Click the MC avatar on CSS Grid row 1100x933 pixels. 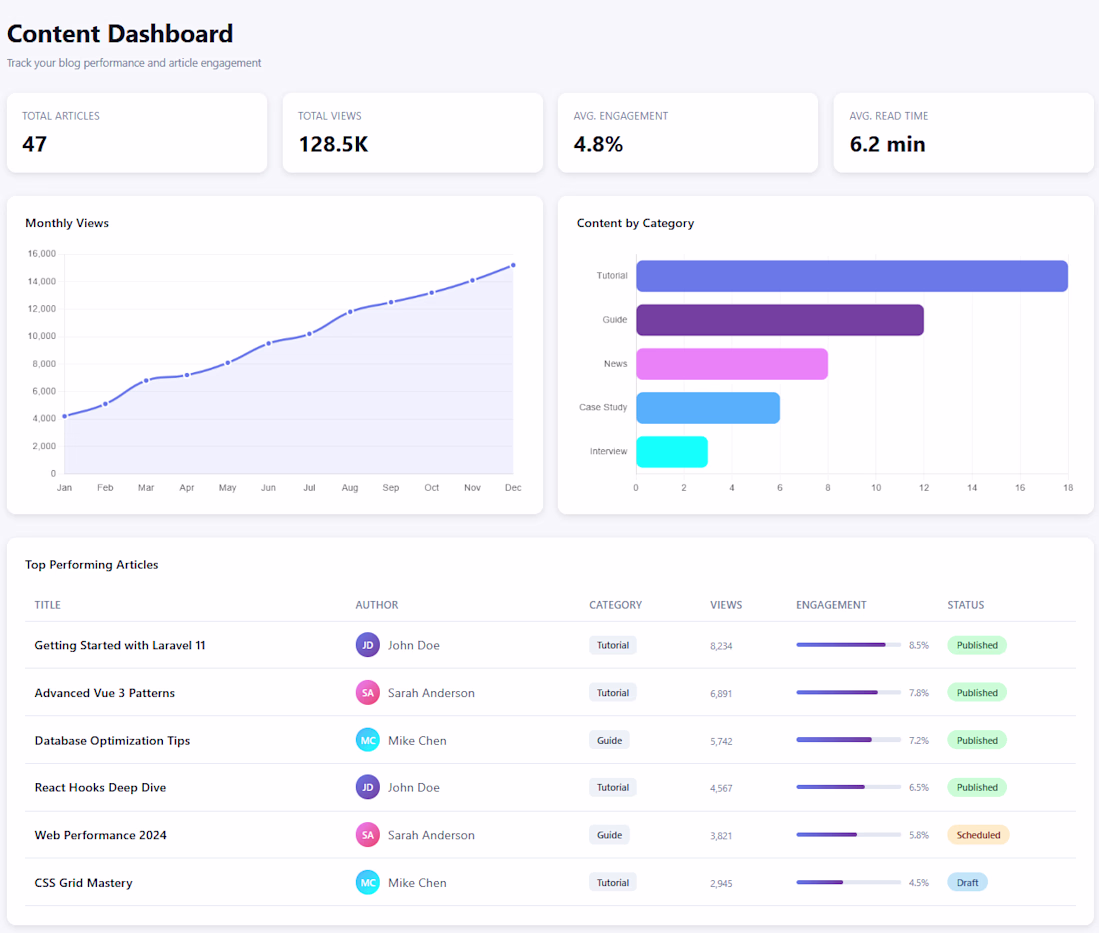[368, 882]
